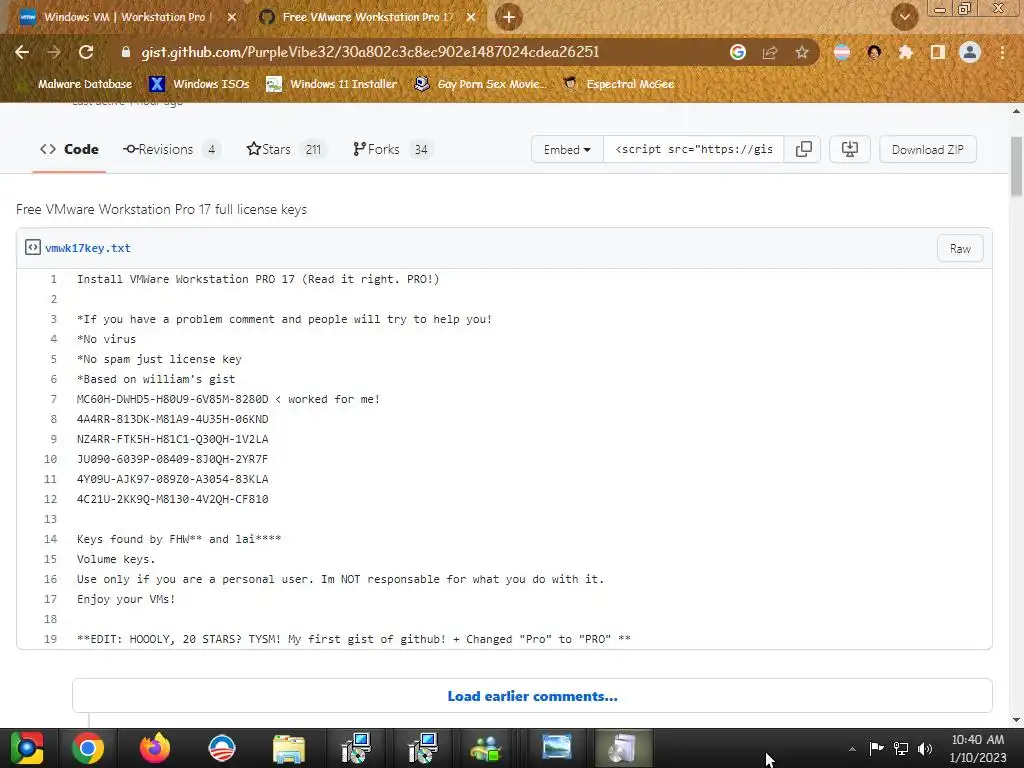
Task: Select the Code tab of the gist
Action: 69,150
